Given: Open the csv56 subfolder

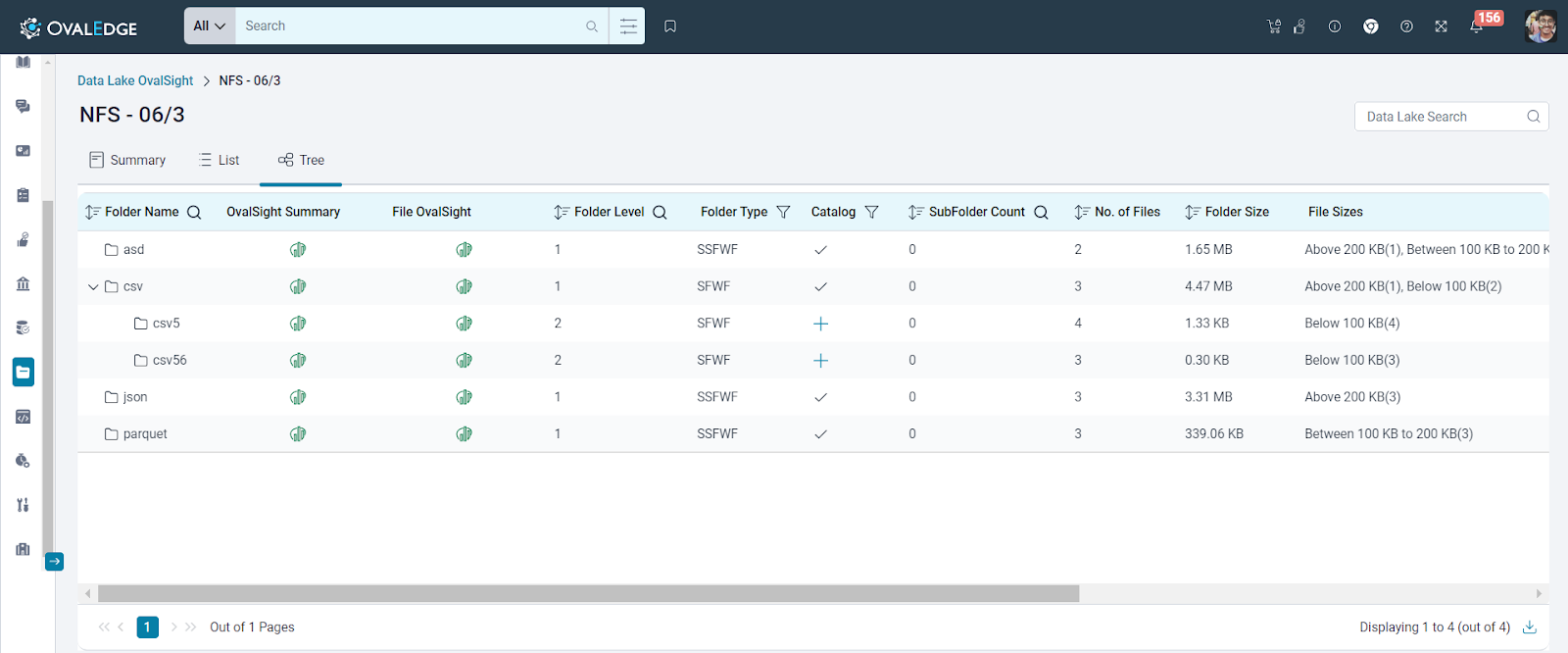Looking at the screenshot, I should [x=161, y=360].
